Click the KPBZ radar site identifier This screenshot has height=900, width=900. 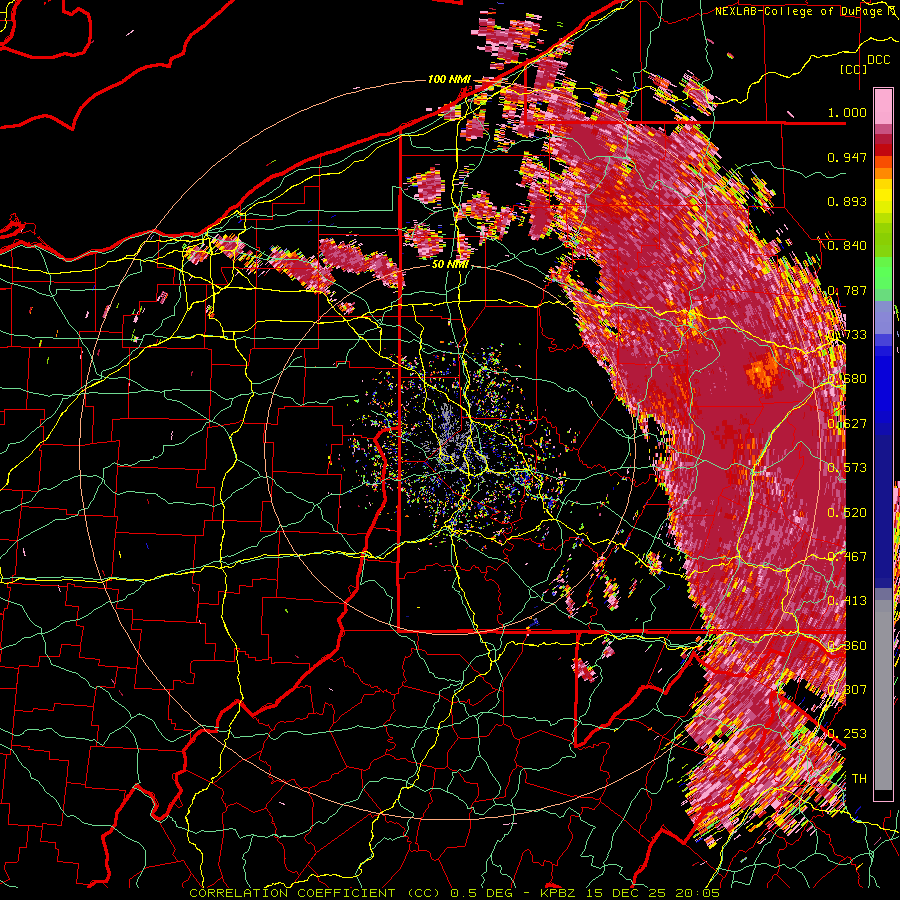pos(560,893)
